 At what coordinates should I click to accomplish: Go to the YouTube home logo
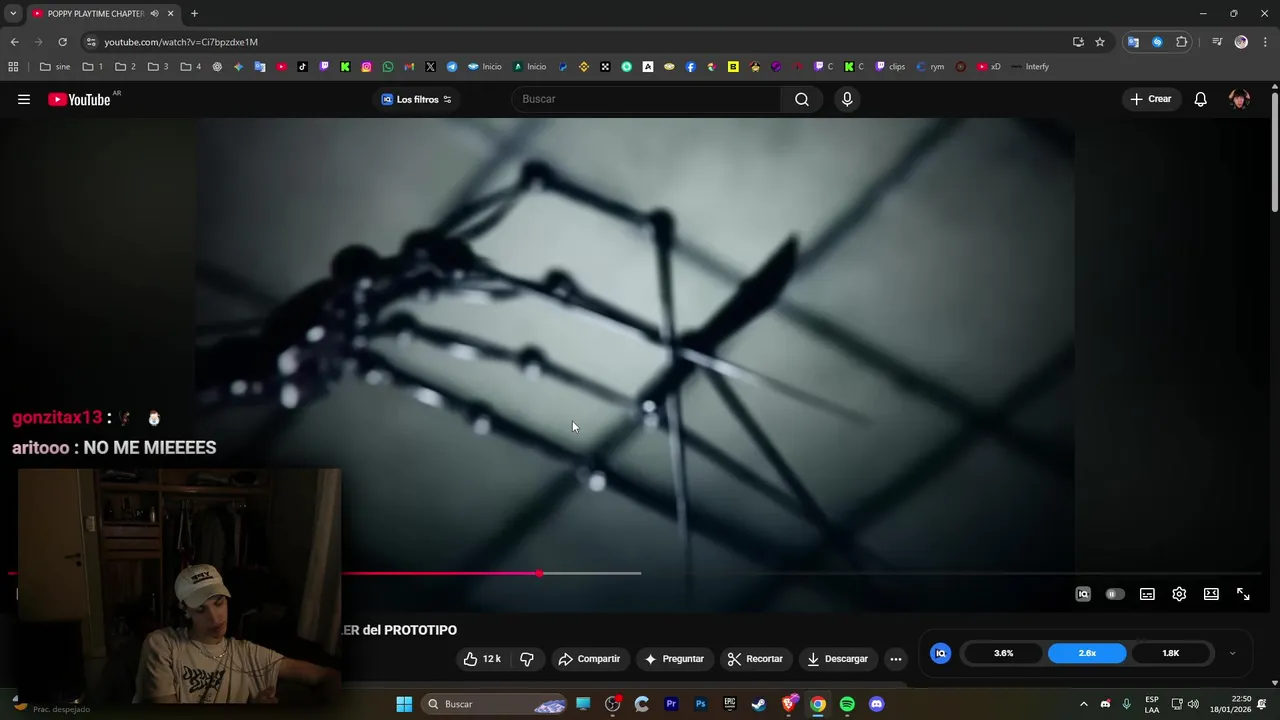(79, 99)
